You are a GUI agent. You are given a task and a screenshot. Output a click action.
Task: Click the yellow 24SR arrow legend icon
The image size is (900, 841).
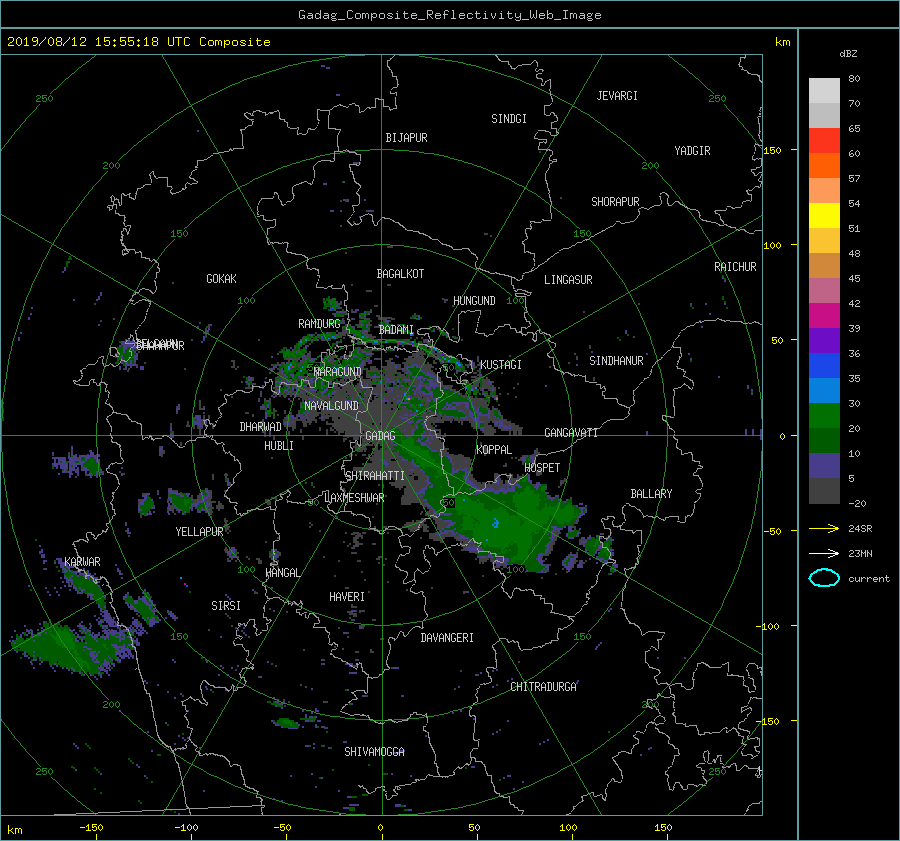pyautogui.click(x=824, y=528)
